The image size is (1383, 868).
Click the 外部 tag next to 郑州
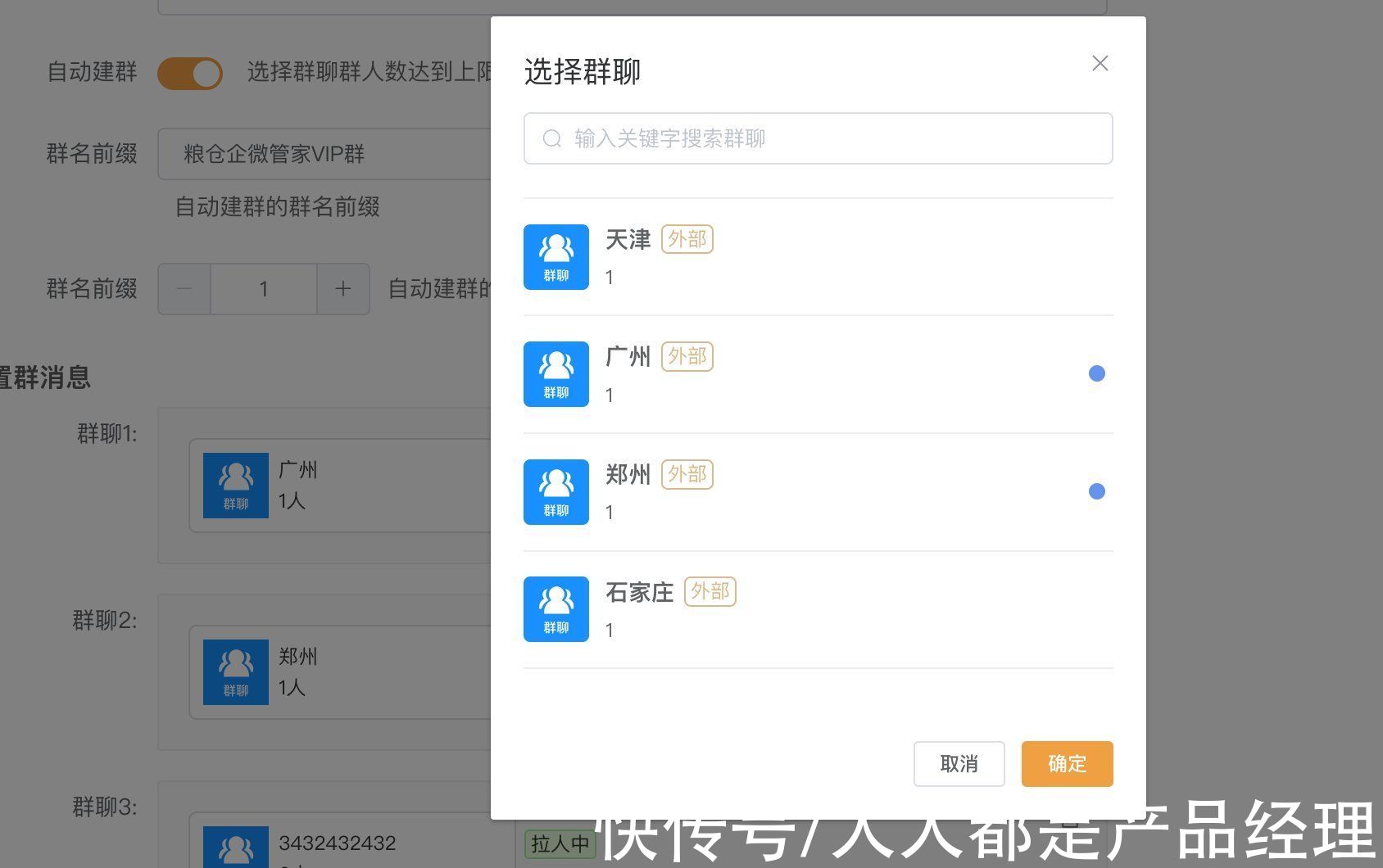pyautogui.click(x=687, y=474)
